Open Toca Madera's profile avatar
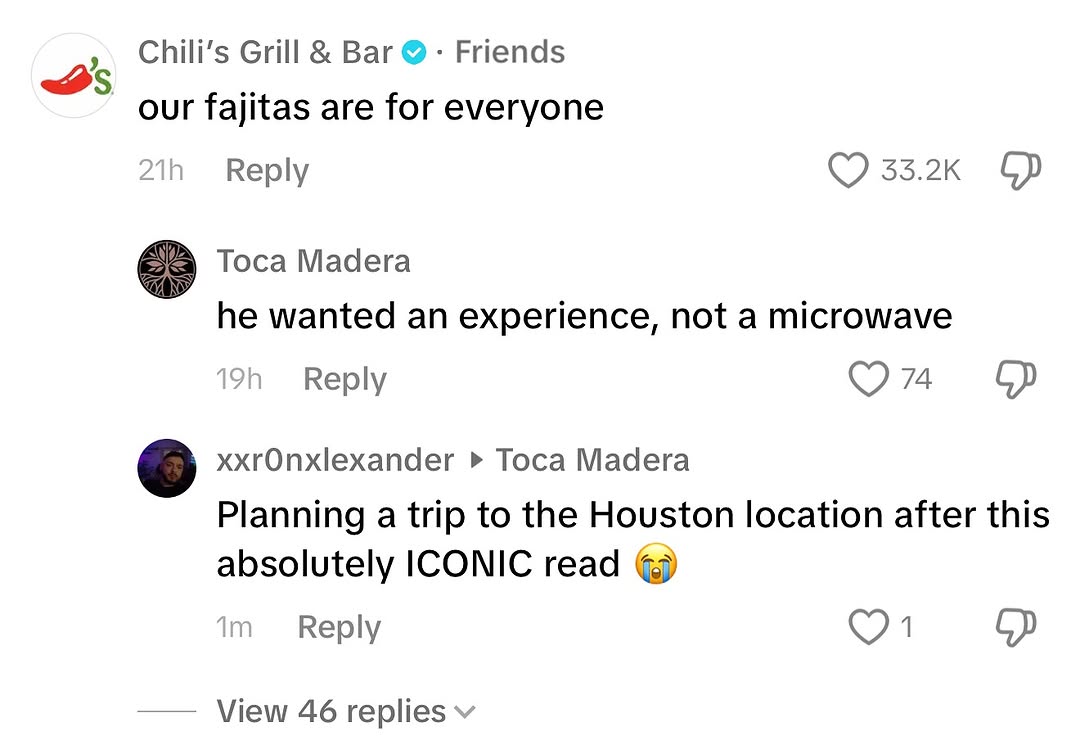 click(x=166, y=269)
